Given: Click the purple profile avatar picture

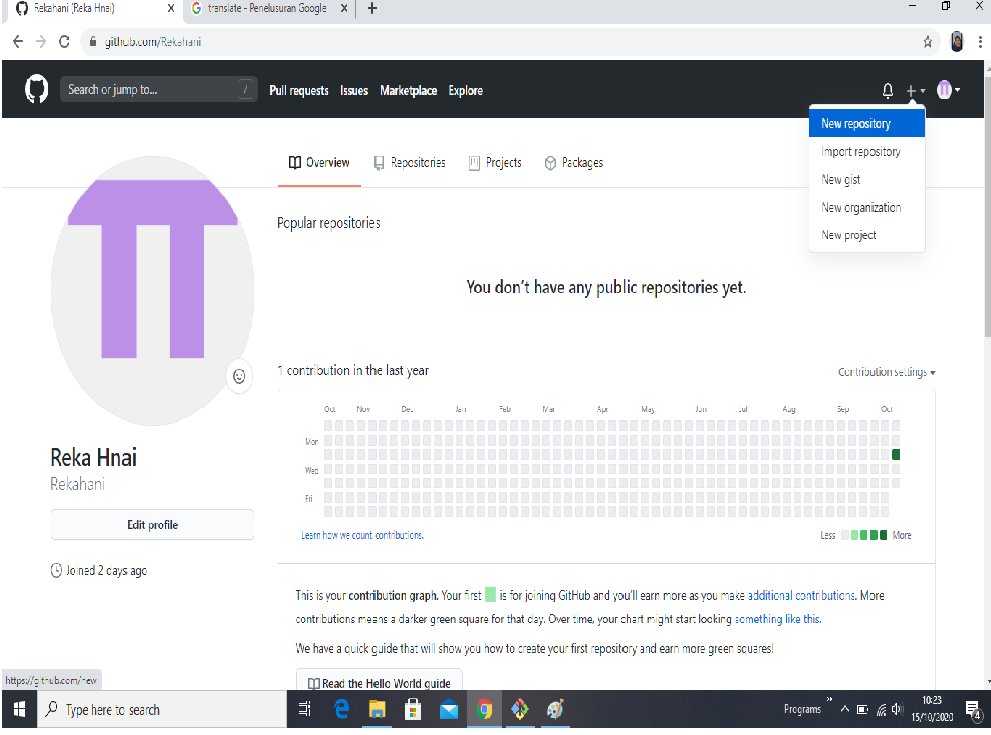Looking at the screenshot, I should tap(152, 291).
